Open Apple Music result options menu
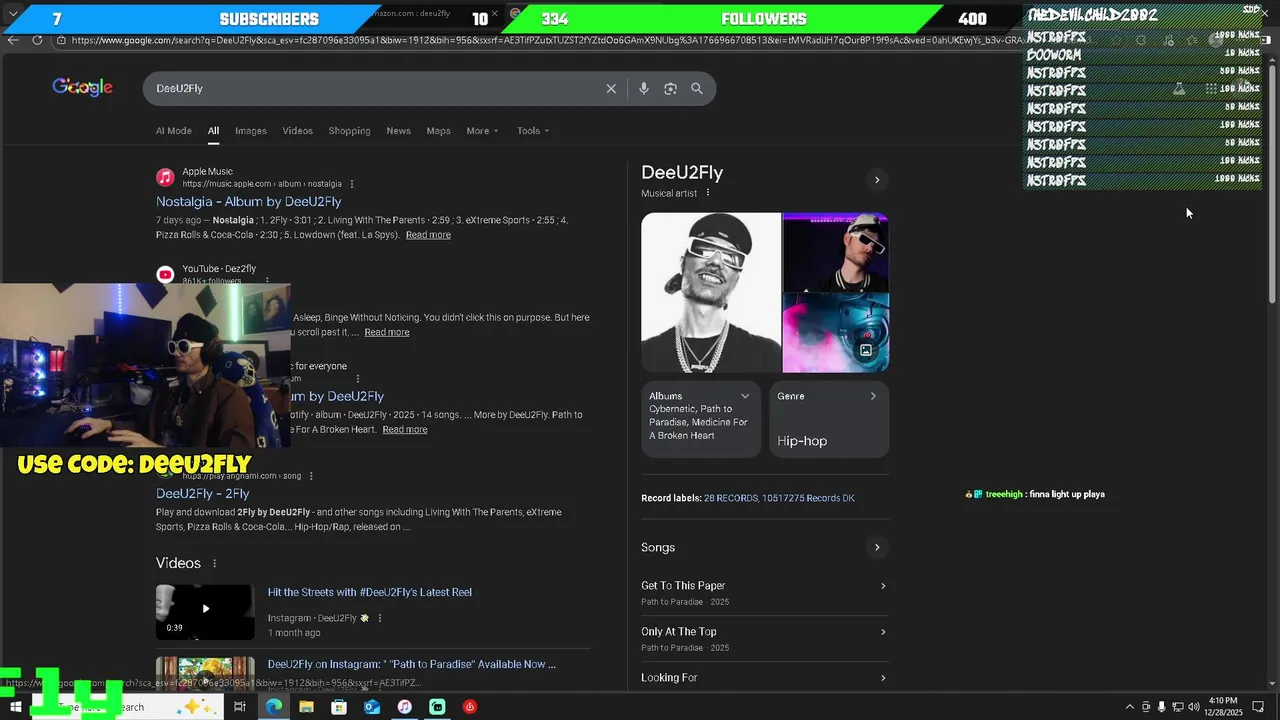1280x720 pixels. tap(352, 184)
